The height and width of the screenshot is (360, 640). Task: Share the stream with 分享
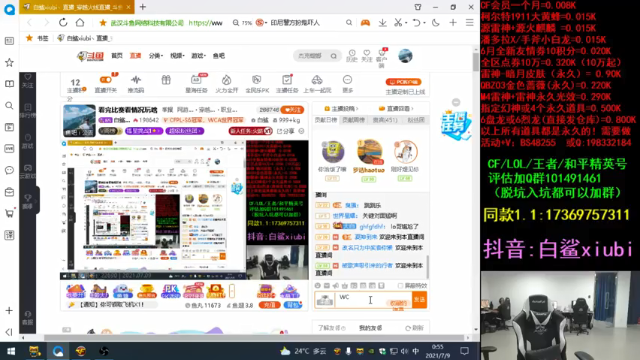point(286,131)
